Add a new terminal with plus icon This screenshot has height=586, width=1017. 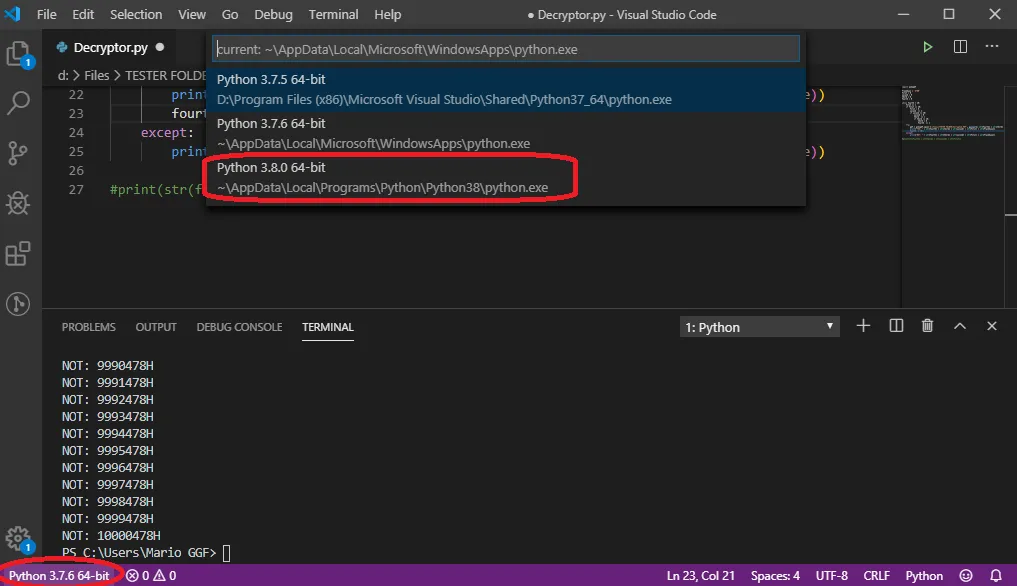(x=863, y=326)
